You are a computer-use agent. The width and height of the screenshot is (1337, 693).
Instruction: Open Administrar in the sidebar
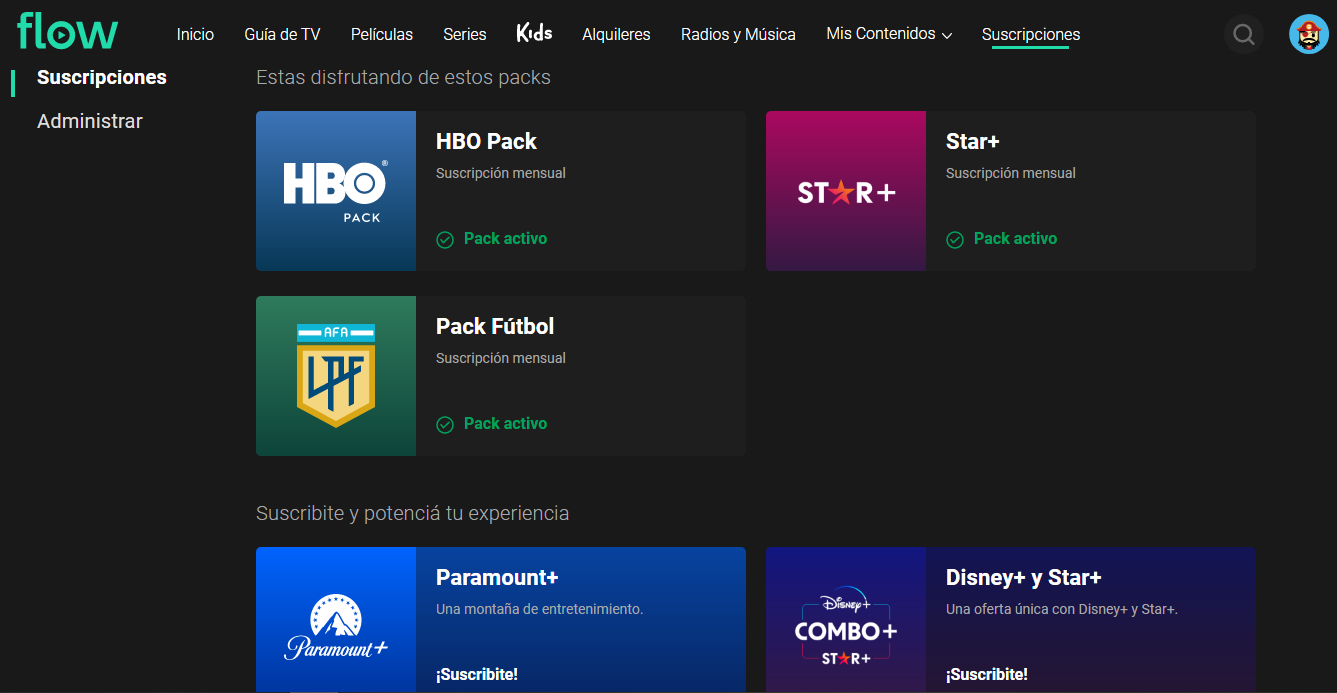coord(90,121)
